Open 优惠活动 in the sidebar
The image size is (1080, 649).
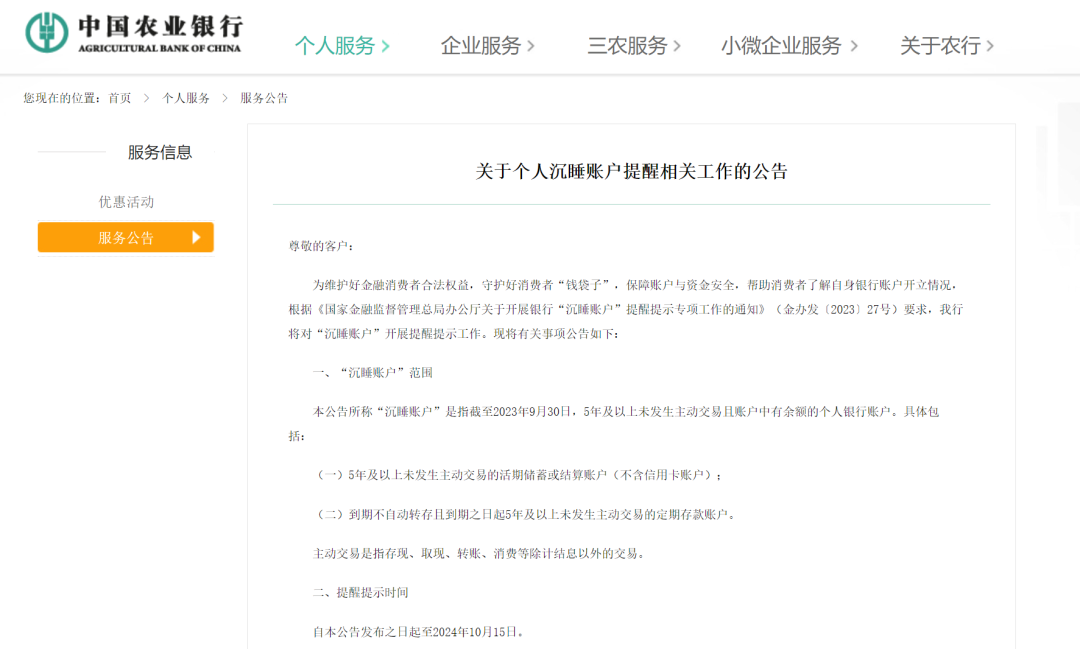pyautogui.click(x=125, y=201)
